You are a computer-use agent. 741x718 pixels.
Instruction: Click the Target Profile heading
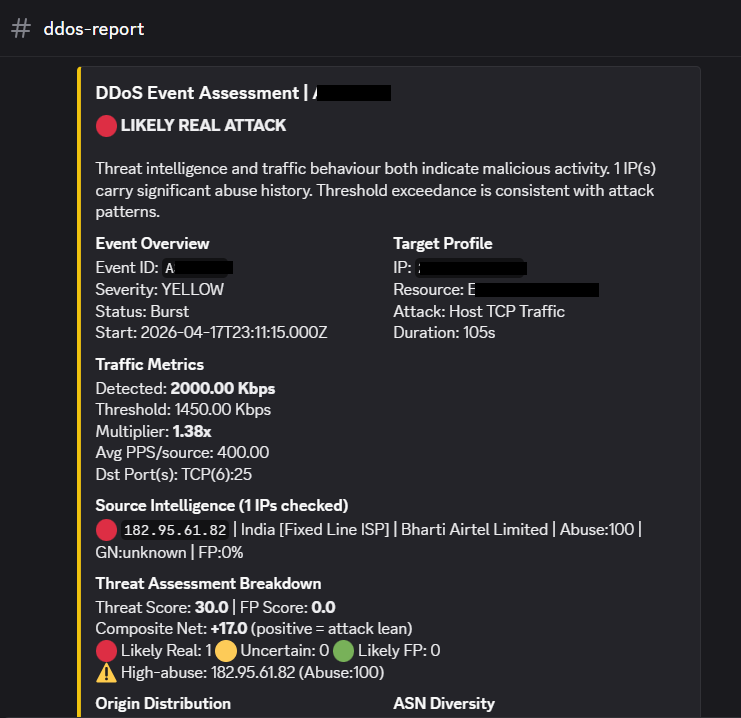click(442, 244)
